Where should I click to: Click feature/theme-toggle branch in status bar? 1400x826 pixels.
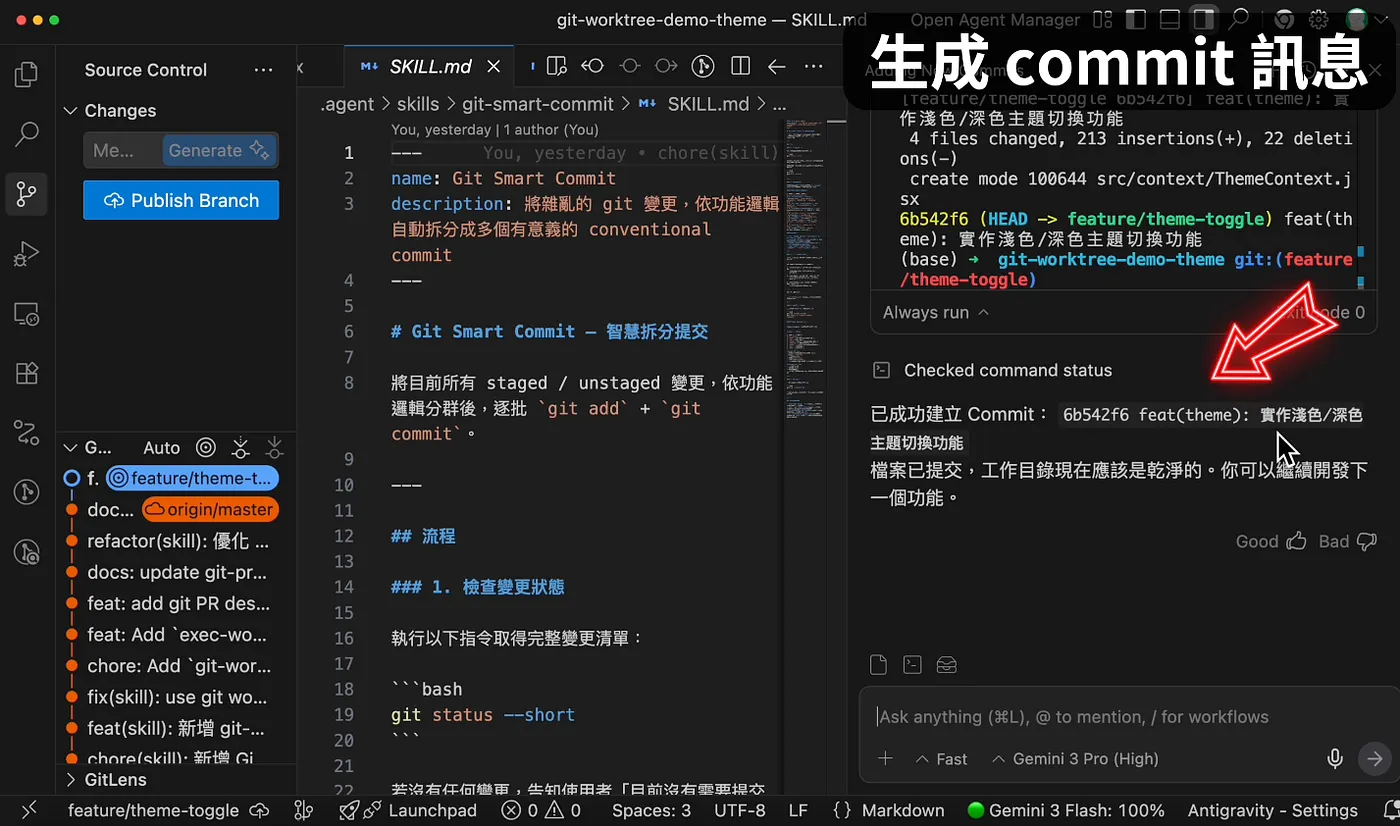(153, 810)
